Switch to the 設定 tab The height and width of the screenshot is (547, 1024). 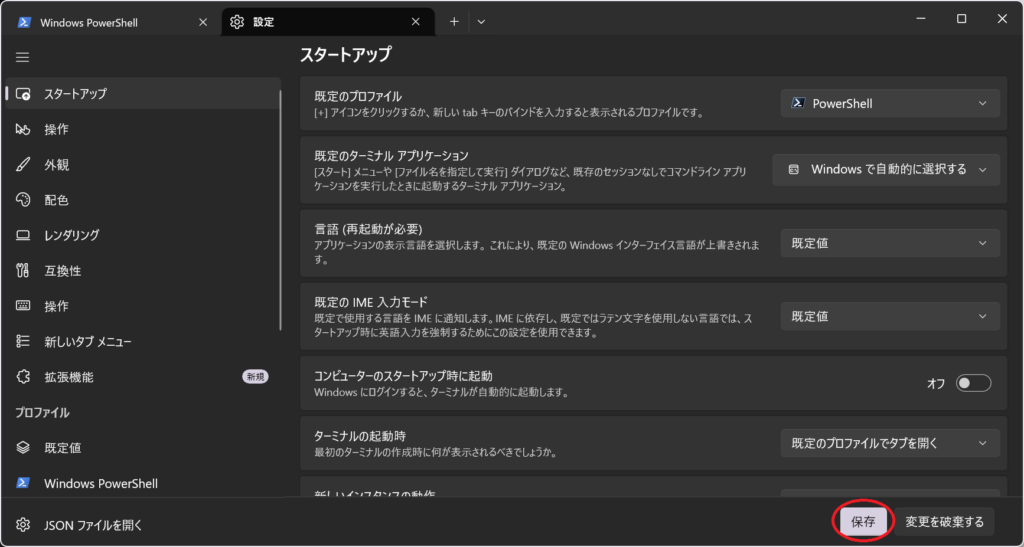pos(328,22)
